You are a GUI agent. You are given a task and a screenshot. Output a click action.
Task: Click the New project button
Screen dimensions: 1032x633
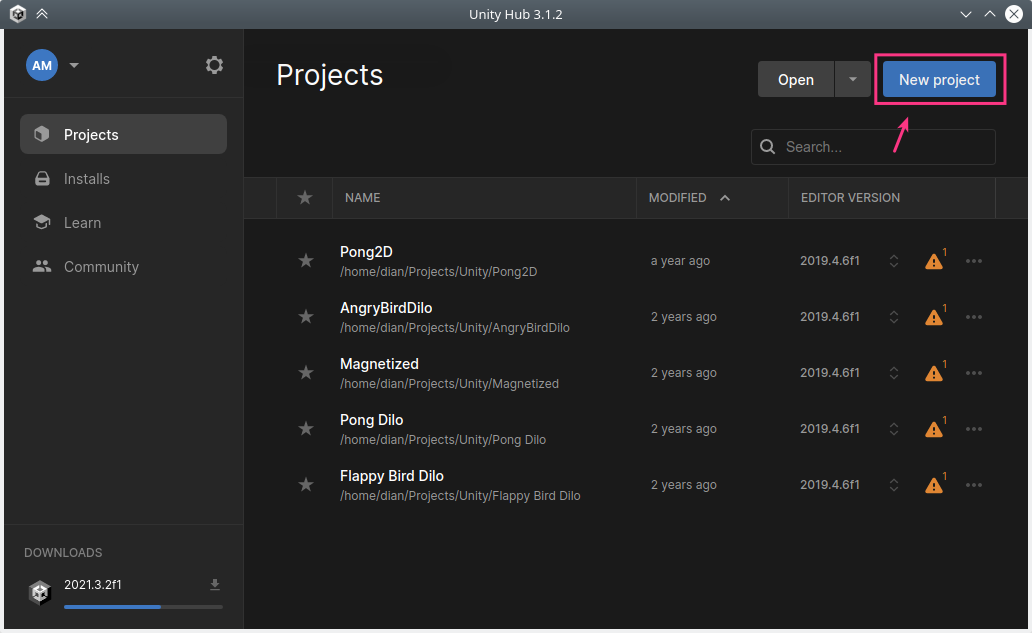[939, 80]
